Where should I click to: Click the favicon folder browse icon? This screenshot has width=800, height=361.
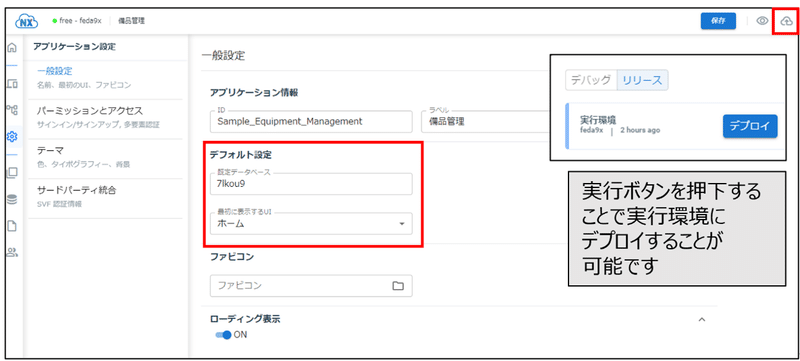click(397, 286)
